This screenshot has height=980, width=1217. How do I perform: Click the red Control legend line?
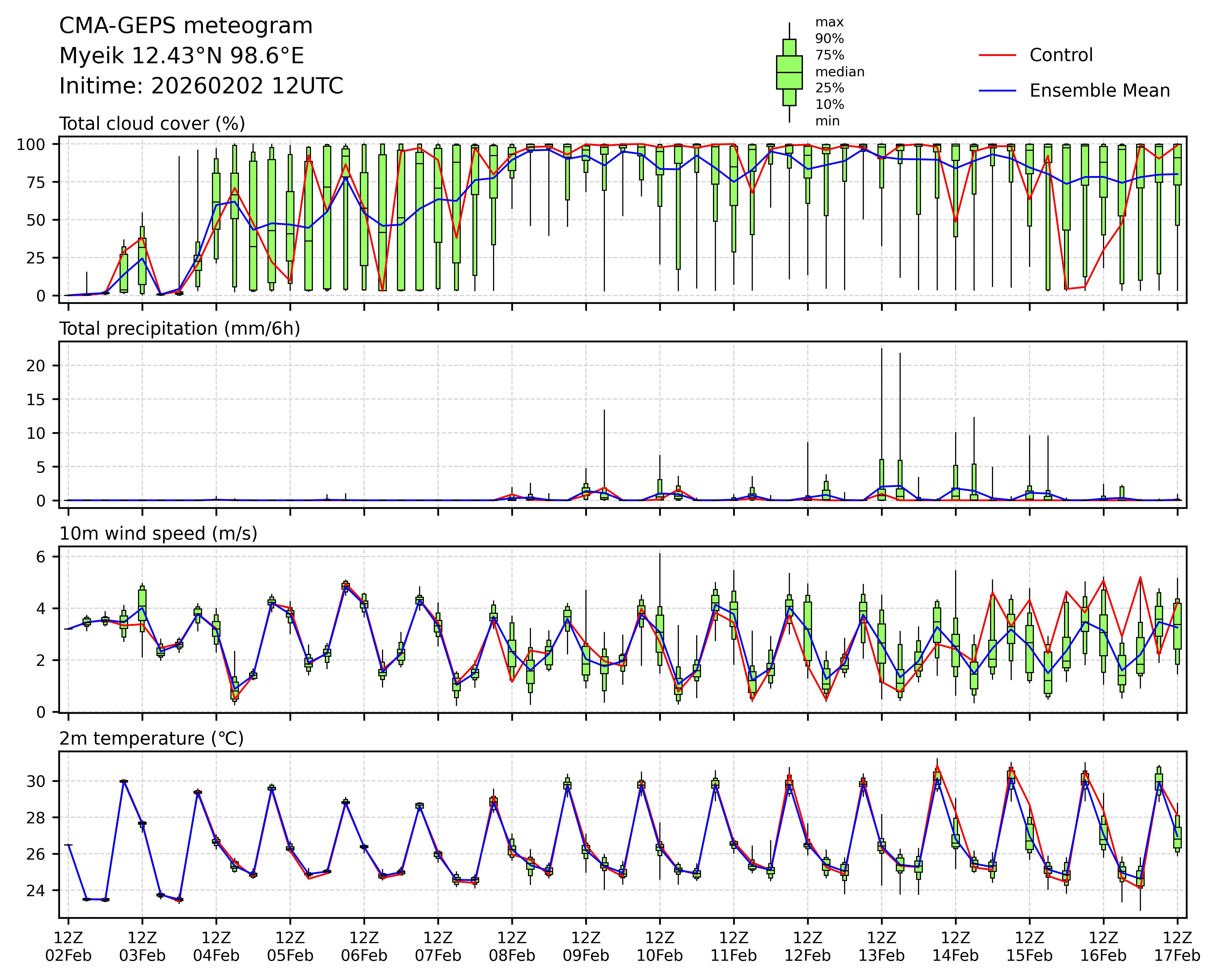[x=997, y=55]
